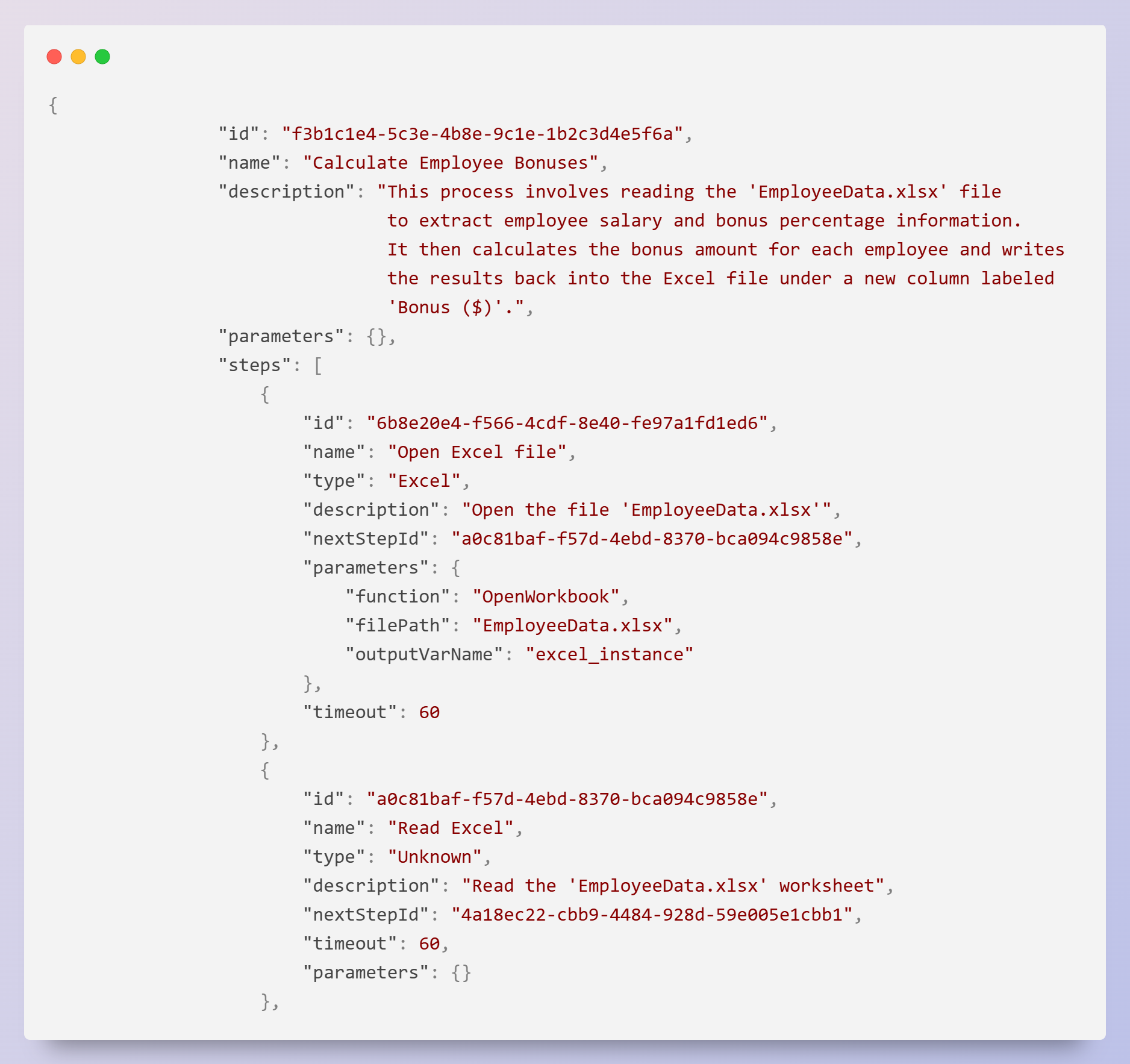Click the green maximize window button
The width and height of the screenshot is (1130, 1064).
[102, 57]
